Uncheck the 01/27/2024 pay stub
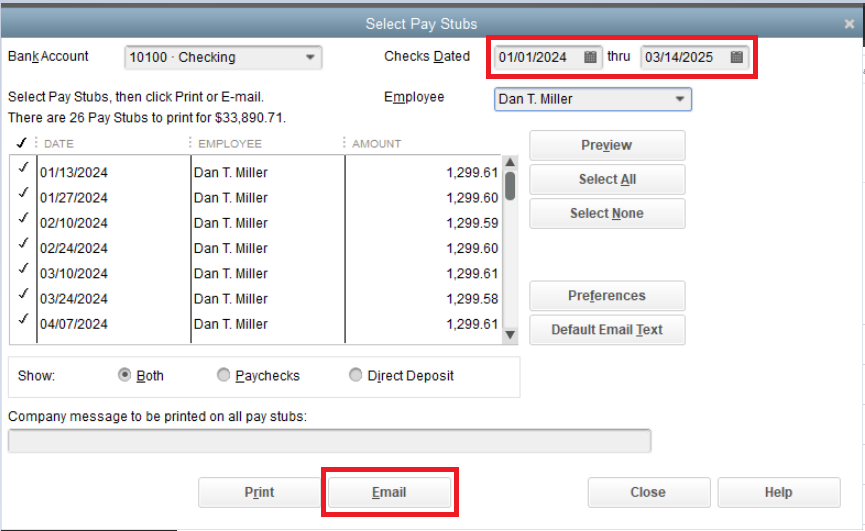The height and width of the screenshot is (531, 865). (x=23, y=192)
